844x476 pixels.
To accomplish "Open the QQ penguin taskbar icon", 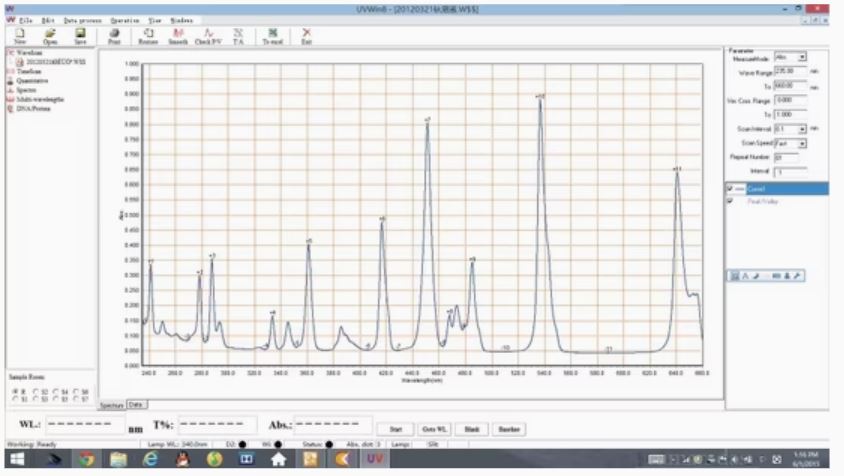I will tap(182, 459).
